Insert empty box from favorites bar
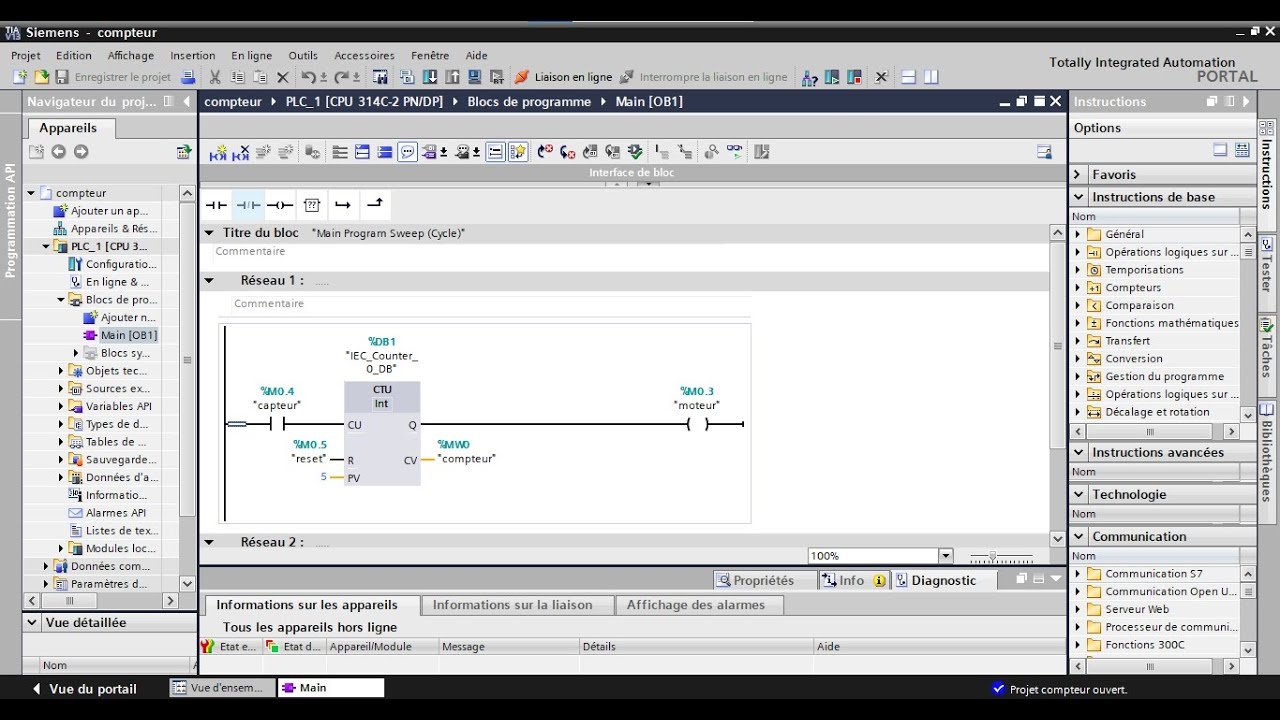 [x=312, y=205]
